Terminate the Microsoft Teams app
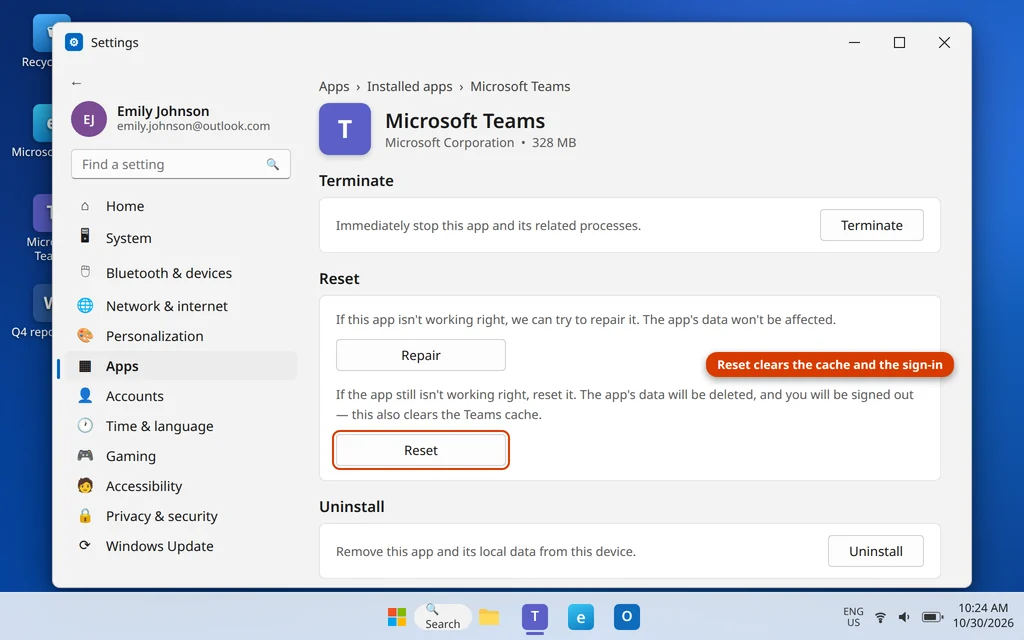This screenshot has width=1024, height=640. coord(871,225)
